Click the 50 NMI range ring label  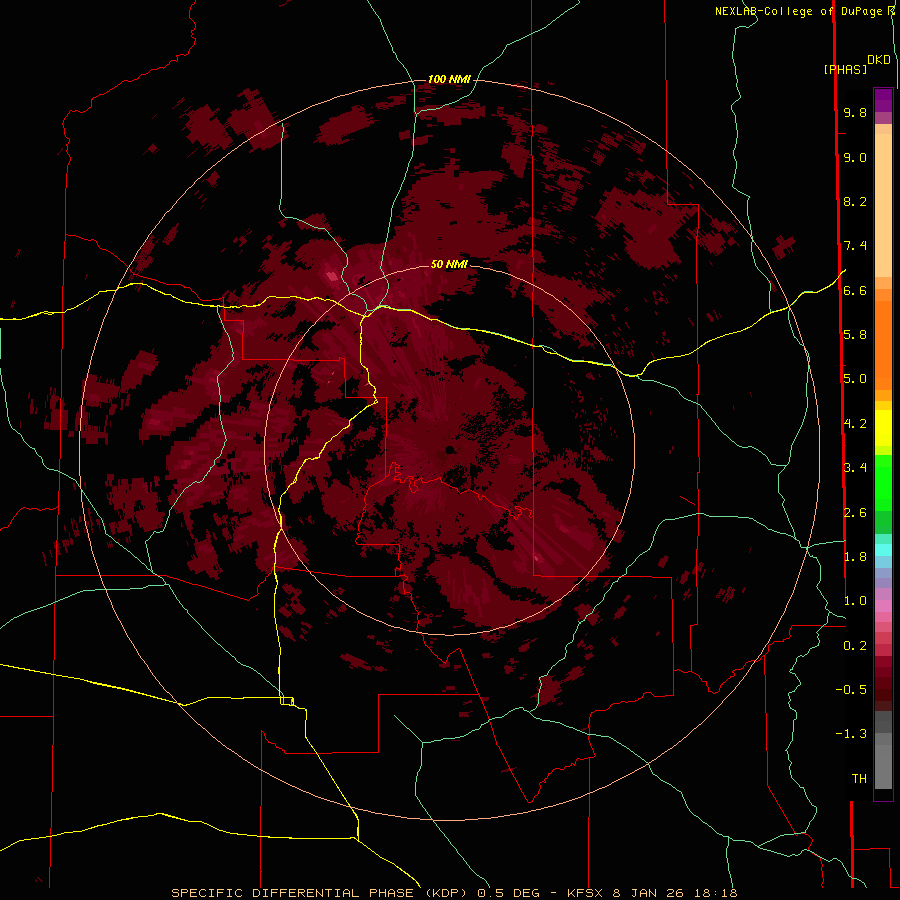tap(449, 264)
